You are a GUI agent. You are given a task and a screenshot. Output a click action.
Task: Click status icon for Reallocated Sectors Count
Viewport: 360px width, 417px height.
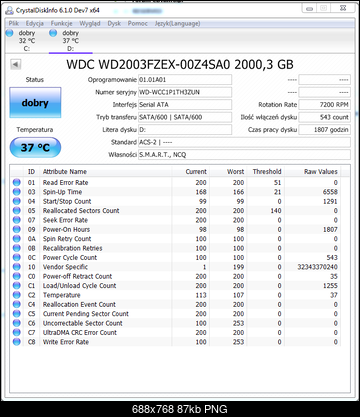click(16, 210)
